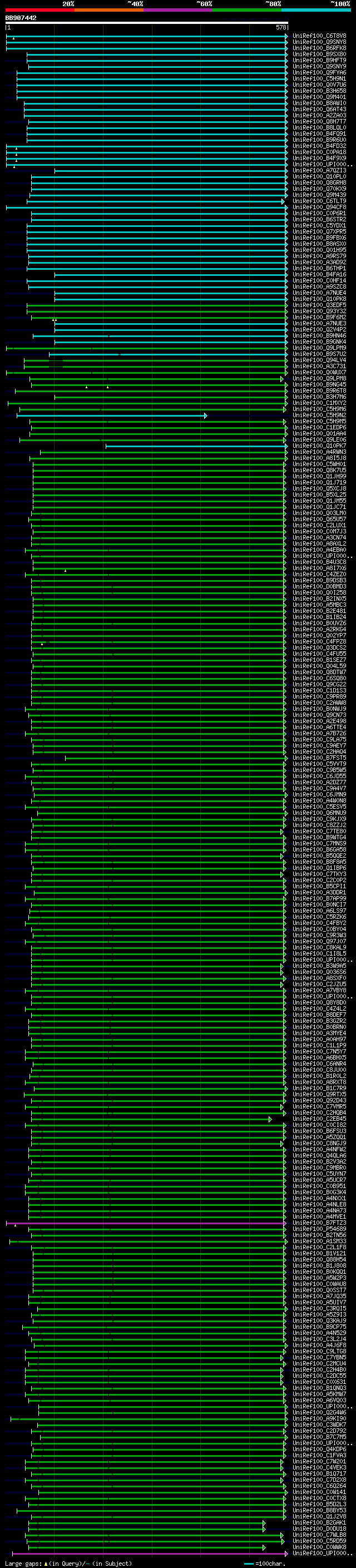Select the query name BB907442
The width and height of the screenshot is (356, 1568).
21,18
